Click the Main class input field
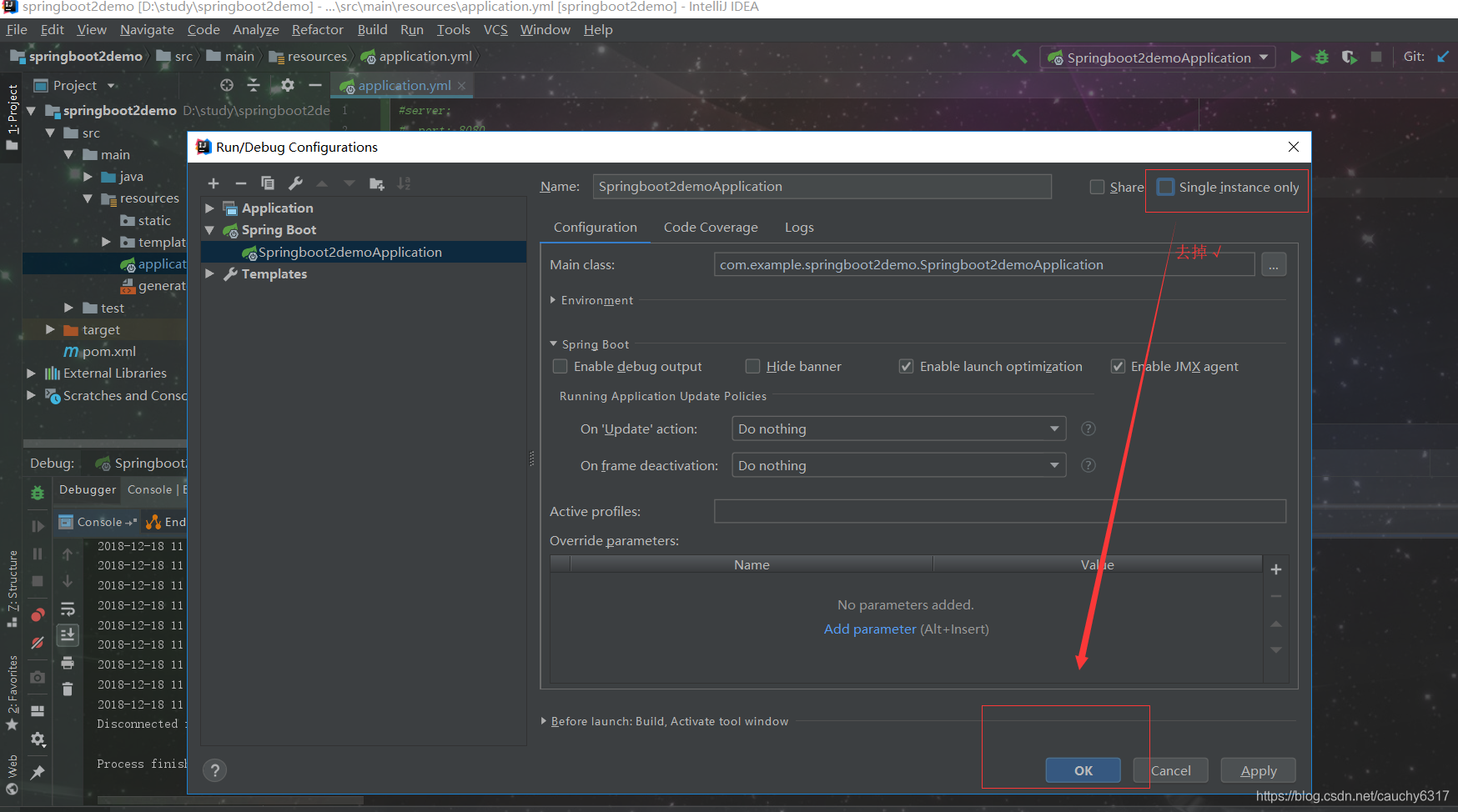This screenshot has height=812, width=1458. [984, 265]
